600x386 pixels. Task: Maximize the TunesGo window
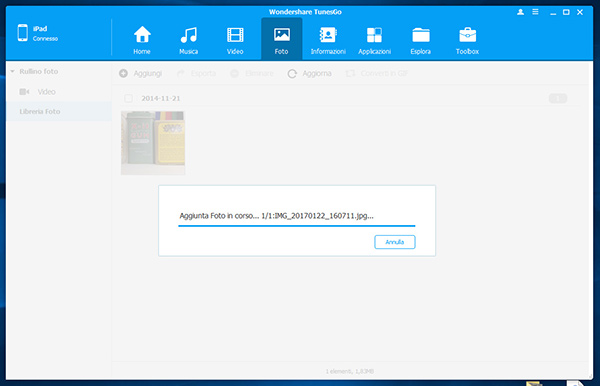566,12
